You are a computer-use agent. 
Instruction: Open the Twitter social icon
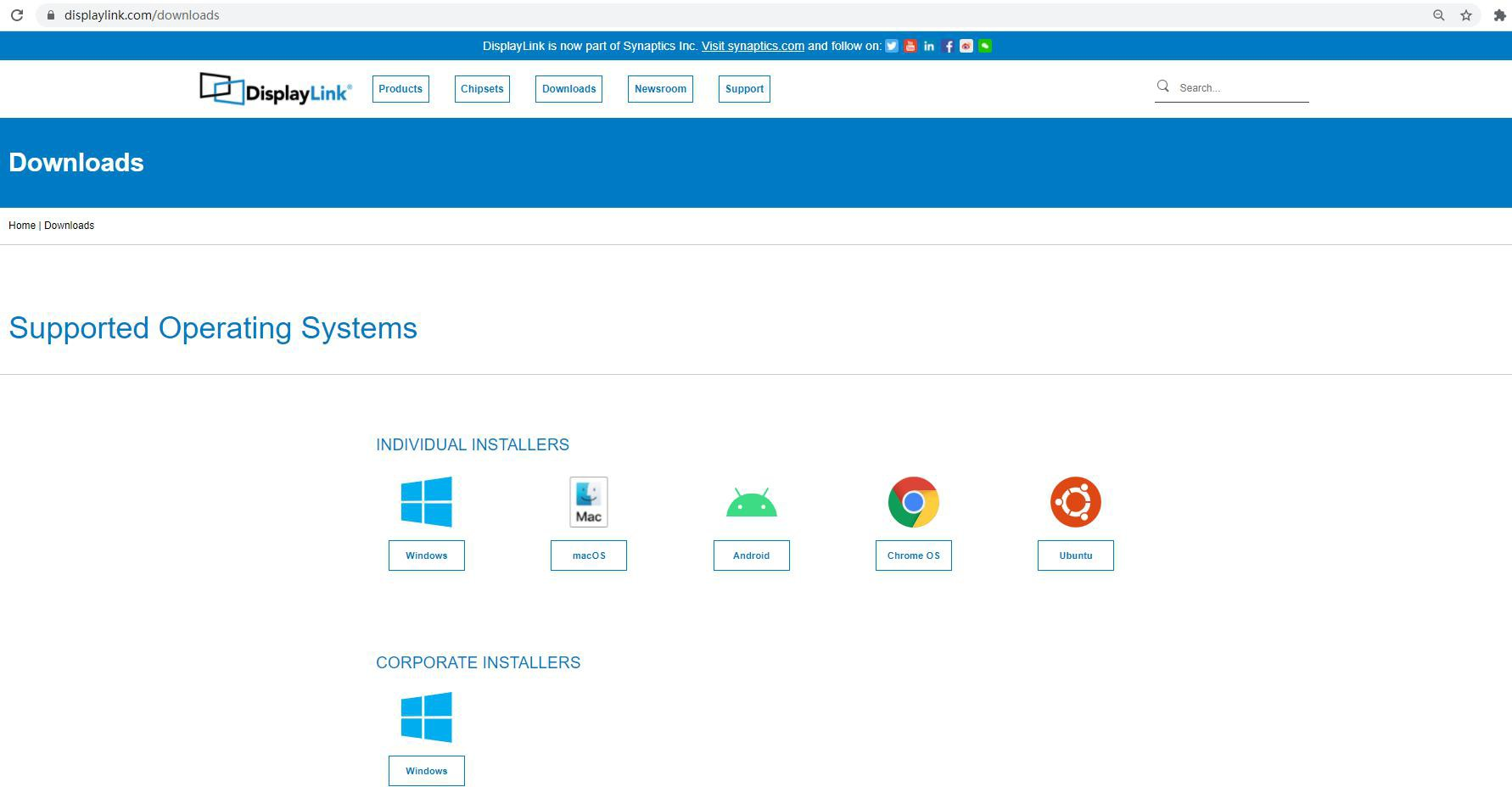(892, 46)
